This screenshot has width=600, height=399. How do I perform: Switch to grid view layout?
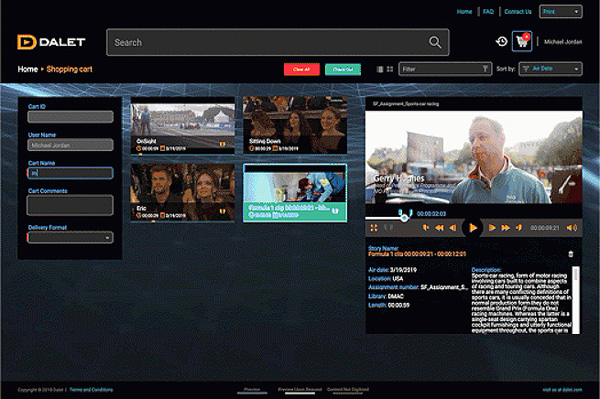point(390,69)
